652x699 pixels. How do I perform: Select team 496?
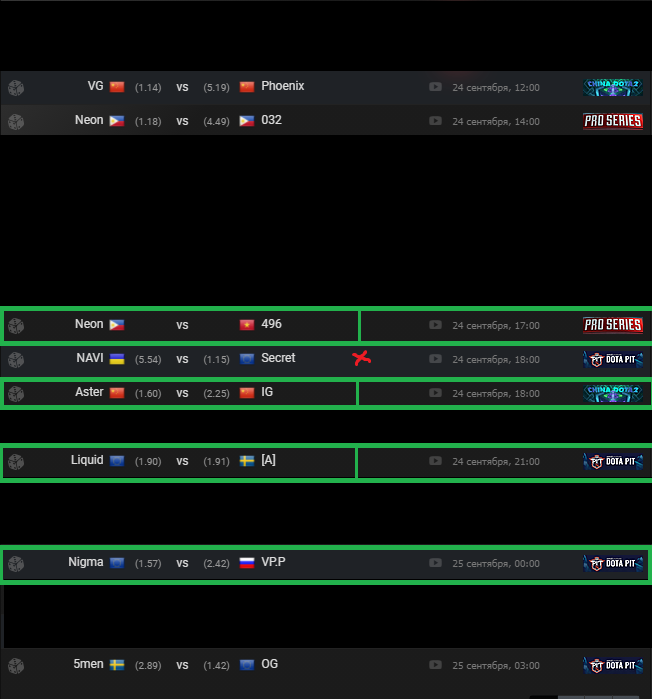(271, 324)
